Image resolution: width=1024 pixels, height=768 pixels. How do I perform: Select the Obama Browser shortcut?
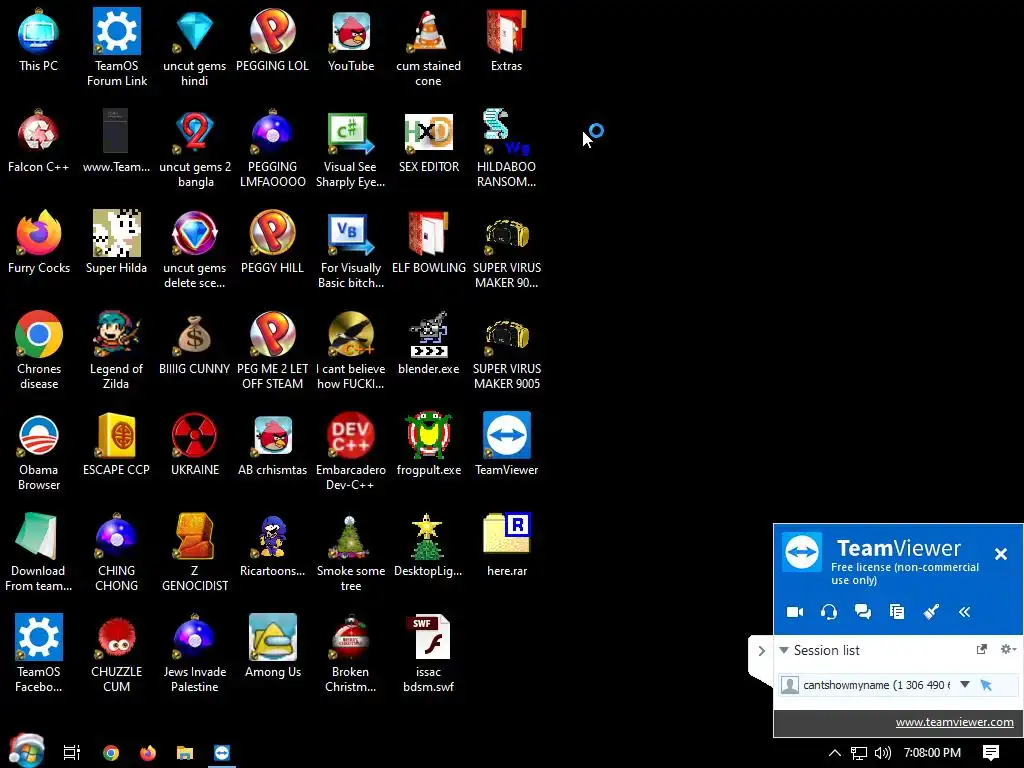pos(39,452)
